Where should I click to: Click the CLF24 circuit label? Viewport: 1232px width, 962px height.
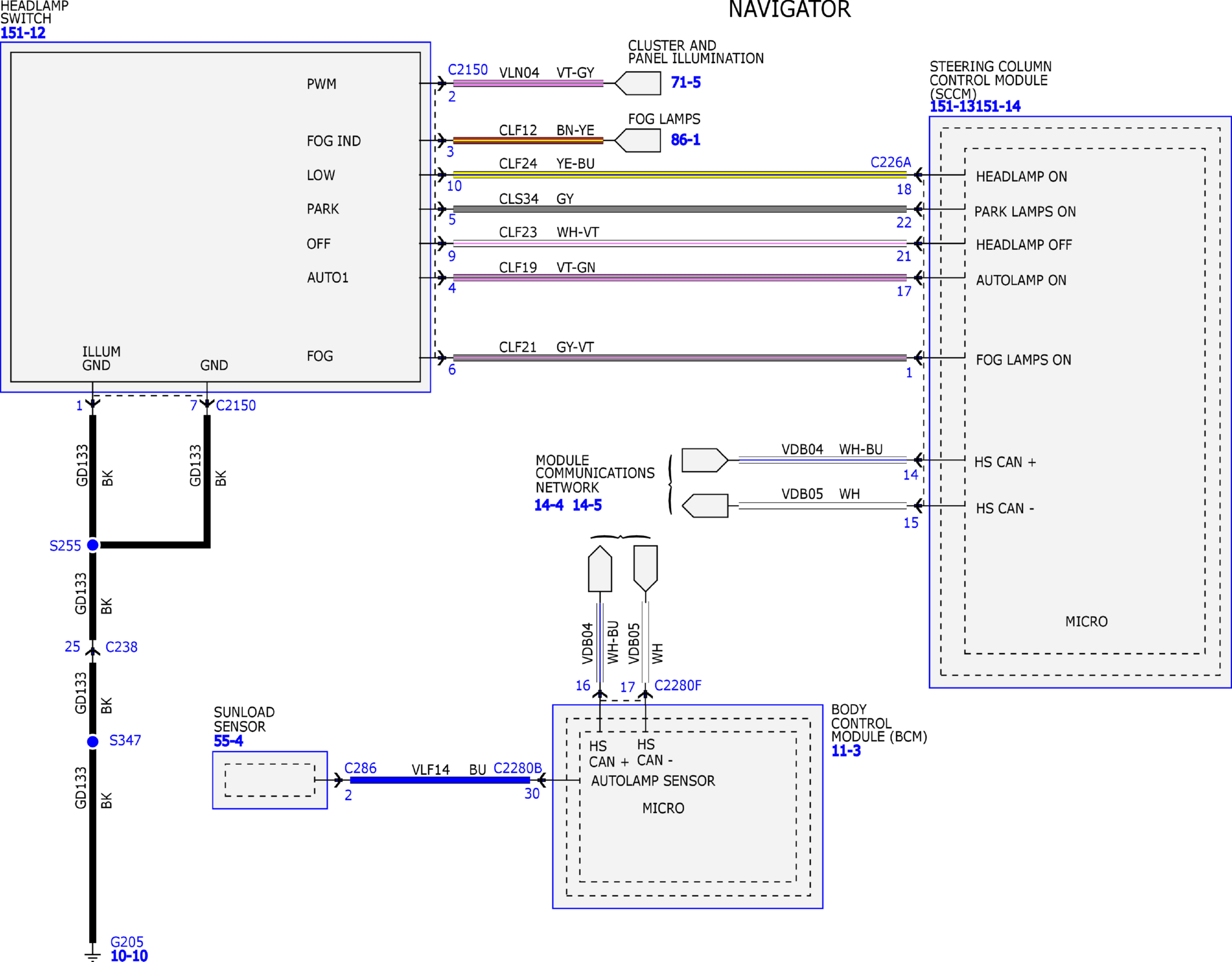[518, 164]
